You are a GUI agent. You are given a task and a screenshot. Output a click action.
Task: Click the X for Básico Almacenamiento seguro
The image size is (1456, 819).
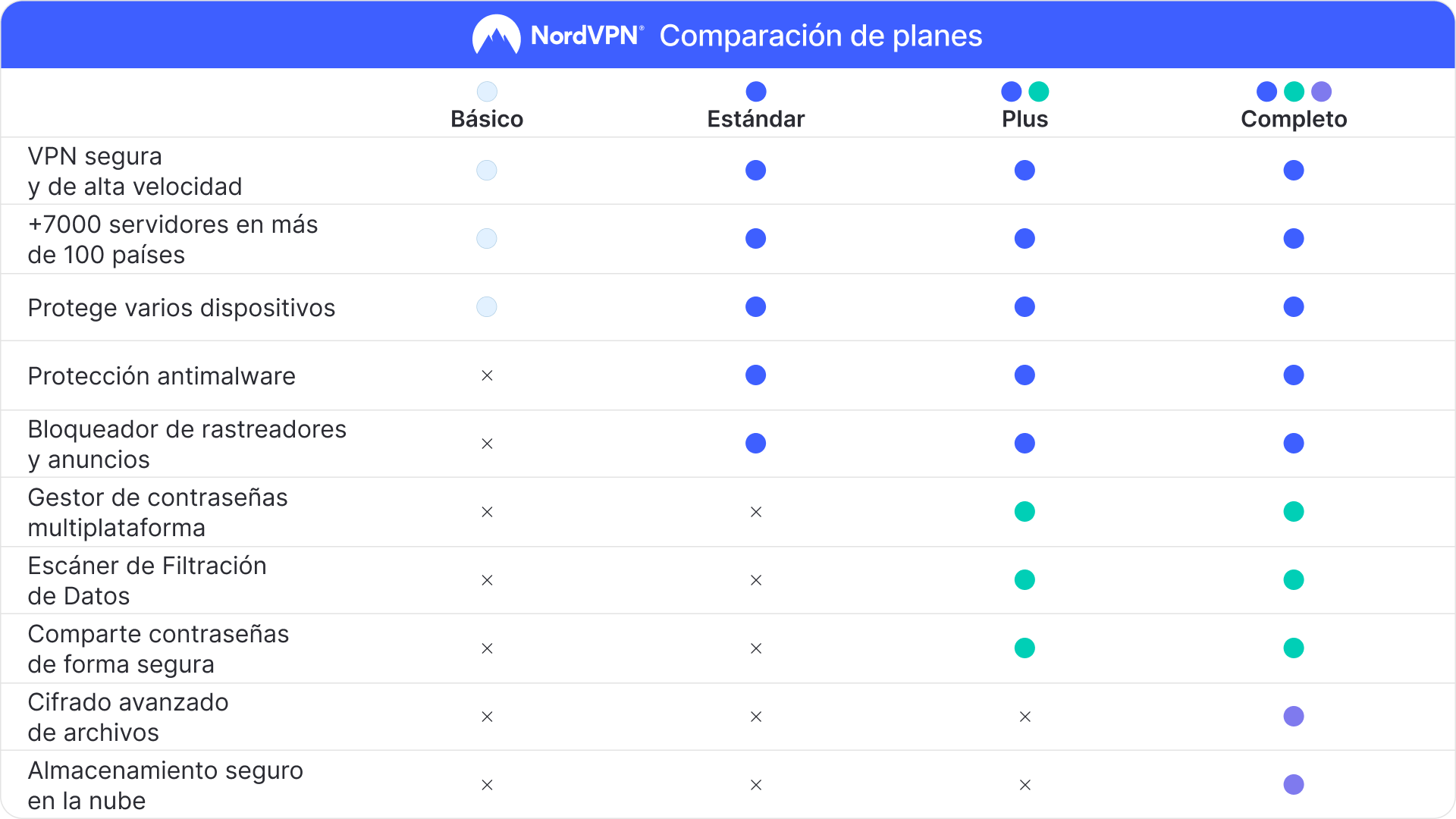[487, 785]
